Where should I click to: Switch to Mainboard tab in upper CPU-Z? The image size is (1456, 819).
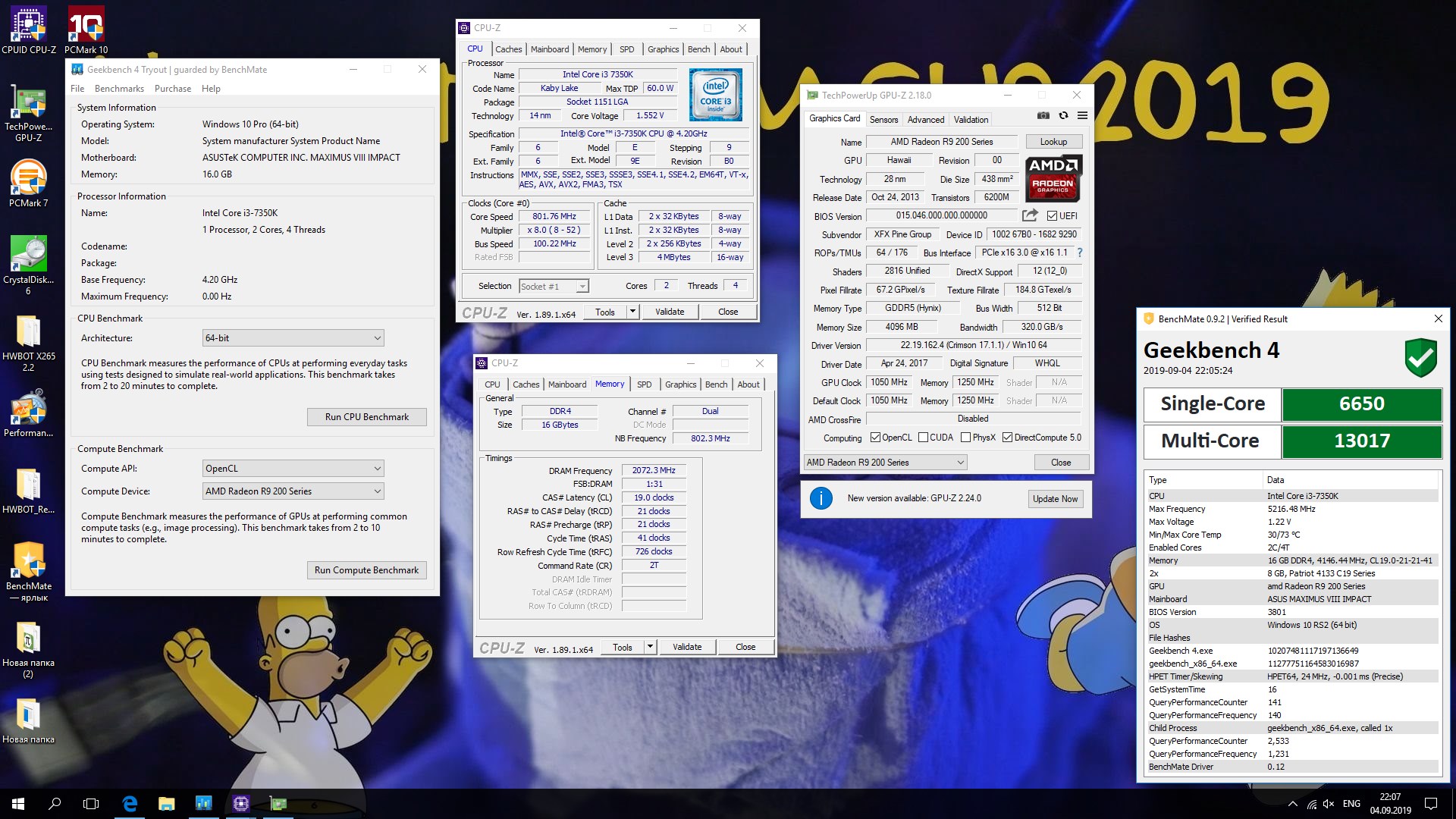point(550,49)
